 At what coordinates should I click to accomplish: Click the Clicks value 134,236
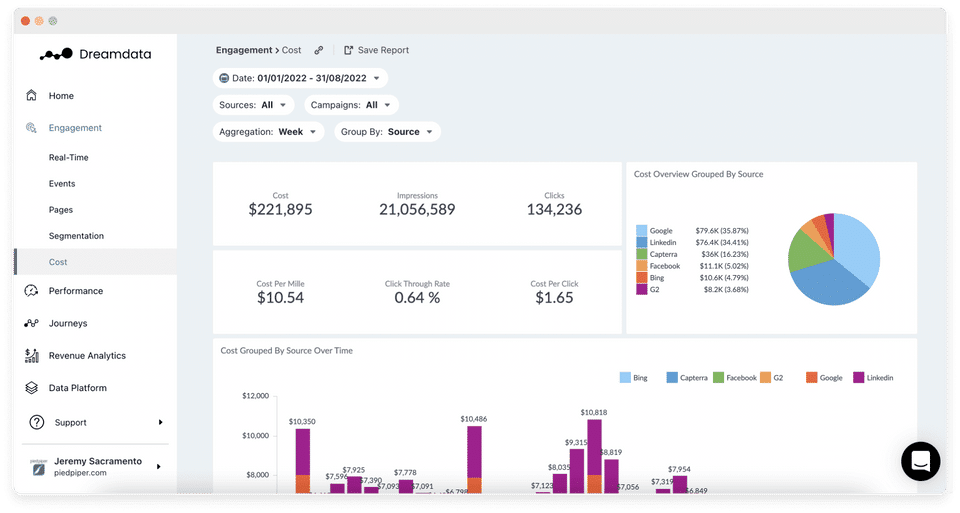point(554,209)
